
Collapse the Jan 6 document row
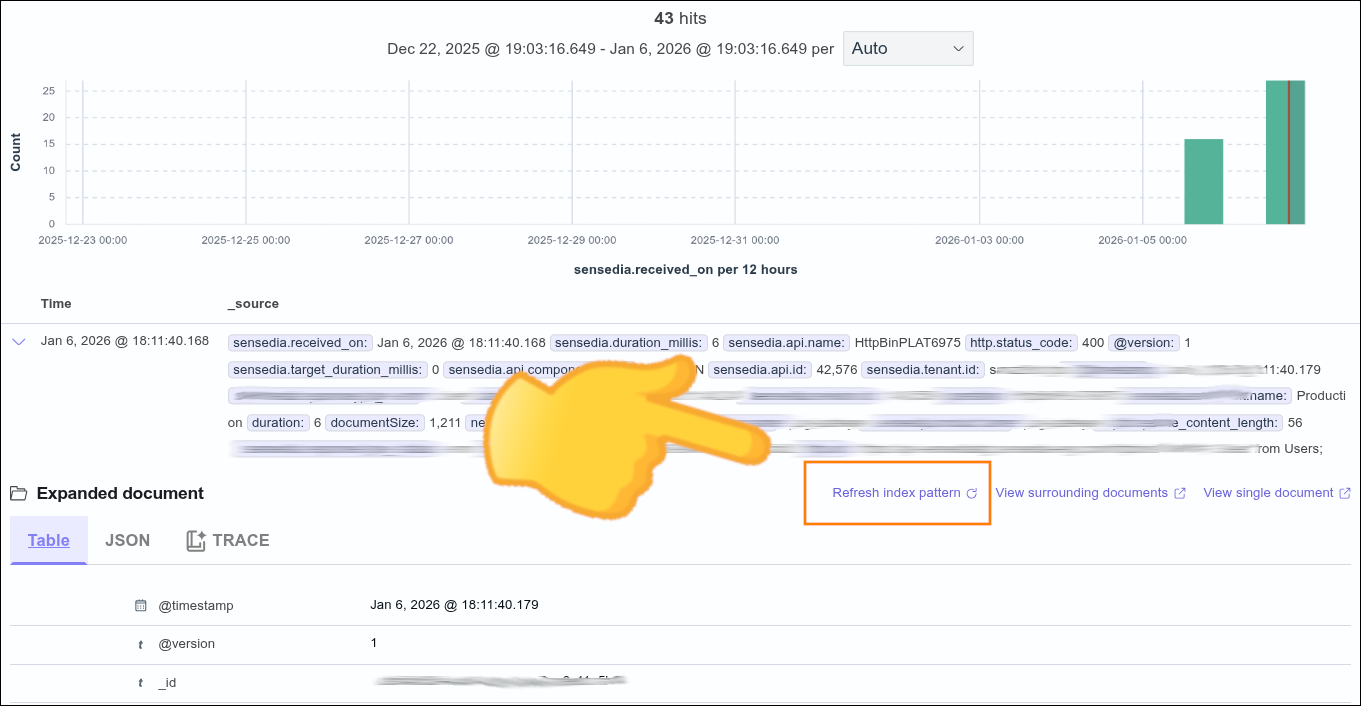click(x=18, y=341)
